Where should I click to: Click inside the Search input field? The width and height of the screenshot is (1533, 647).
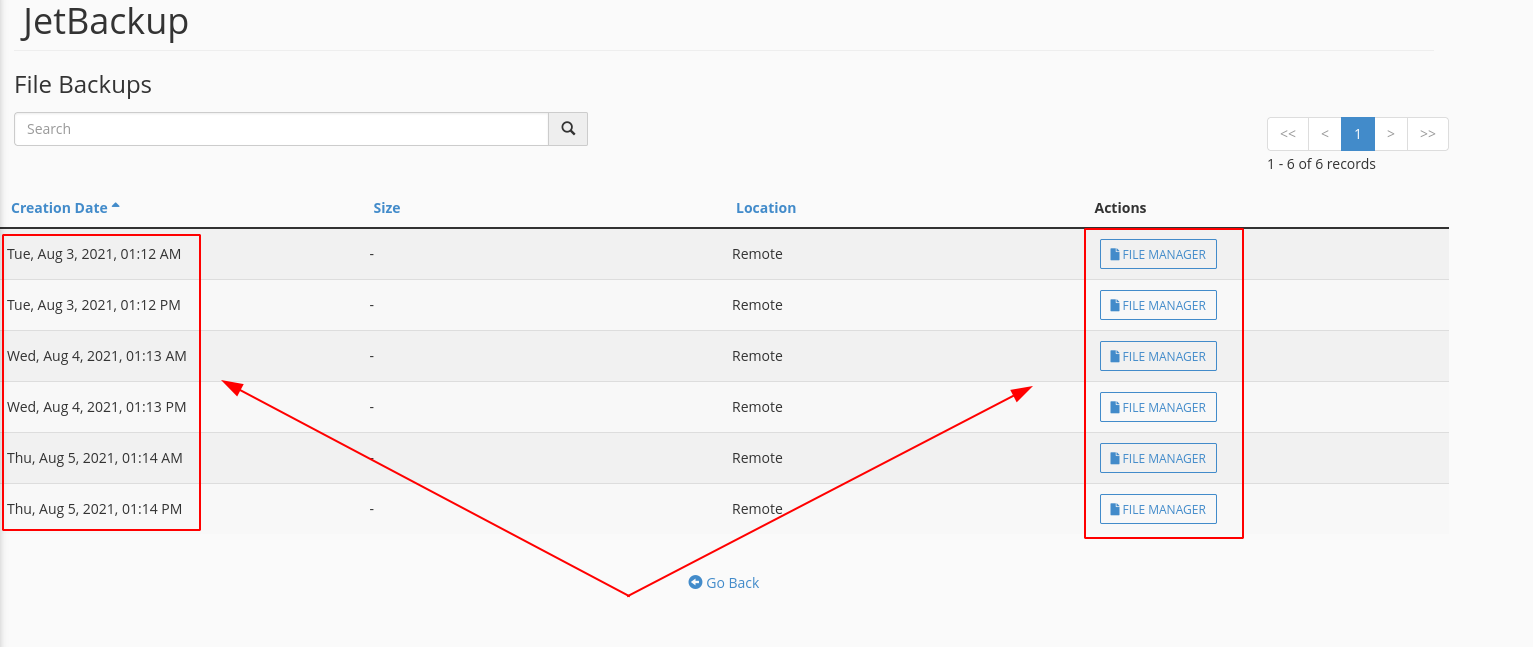(x=281, y=129)
